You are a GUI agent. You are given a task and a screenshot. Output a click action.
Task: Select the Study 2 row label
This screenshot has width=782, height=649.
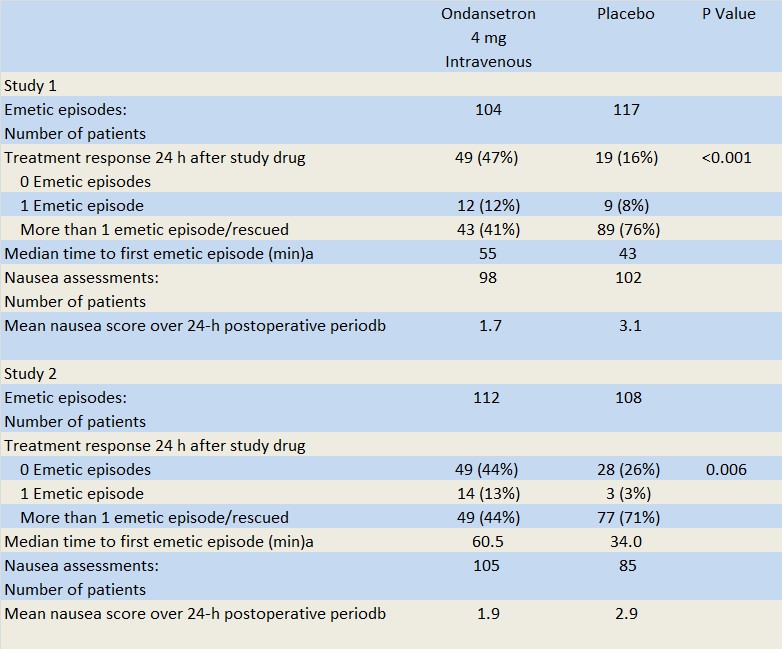tap(31, 374)
